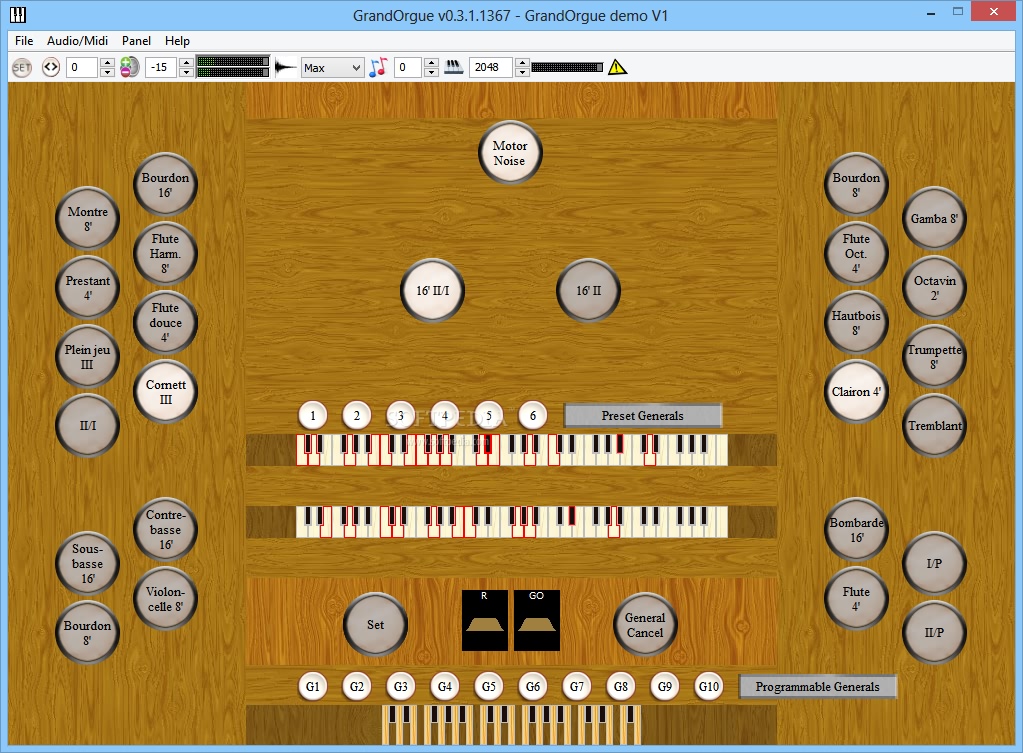1023x753 pixels.
Task: Open the File menu
Action: pos(24,40)
